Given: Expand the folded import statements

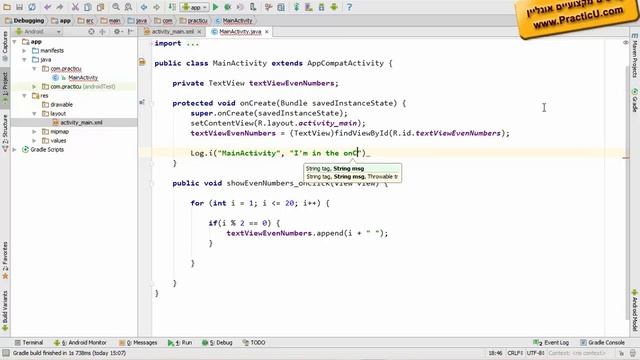Looking at the screenshot, I should pyautogui.click(x=193, y=43).
